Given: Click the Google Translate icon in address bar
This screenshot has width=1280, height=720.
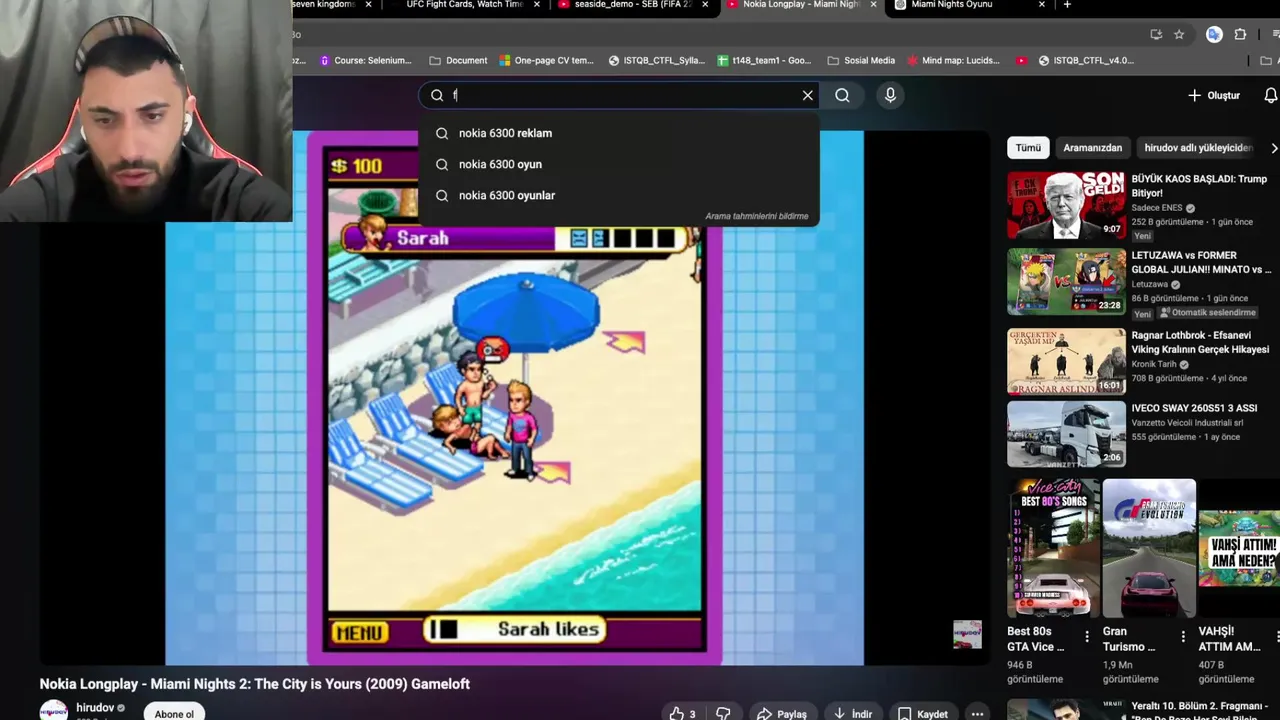Looking at the screenshot, I should [x=1214, y=34].
